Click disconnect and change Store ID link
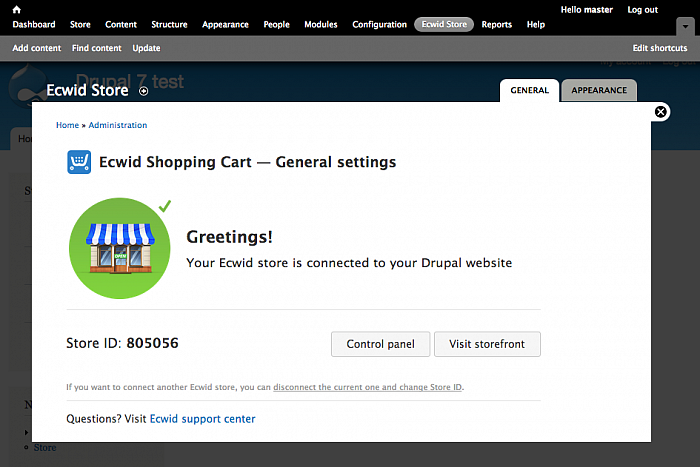 pyautogui.click(x=367, y=387)
